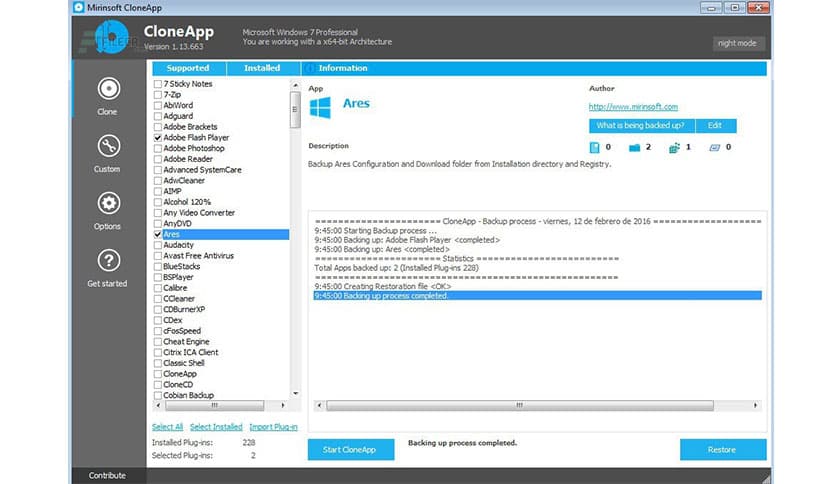Click the CloneApp logo in the header
Viewport: 836px width, 484px height.
111,37
